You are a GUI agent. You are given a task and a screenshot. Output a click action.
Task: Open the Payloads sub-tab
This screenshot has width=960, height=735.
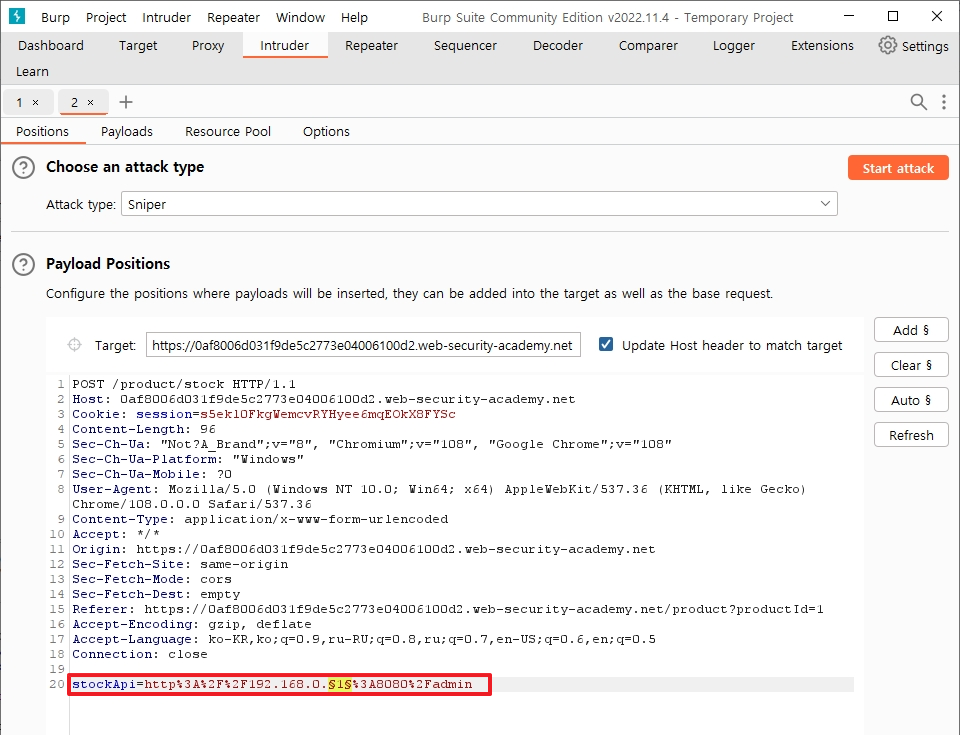pos(127,131)
